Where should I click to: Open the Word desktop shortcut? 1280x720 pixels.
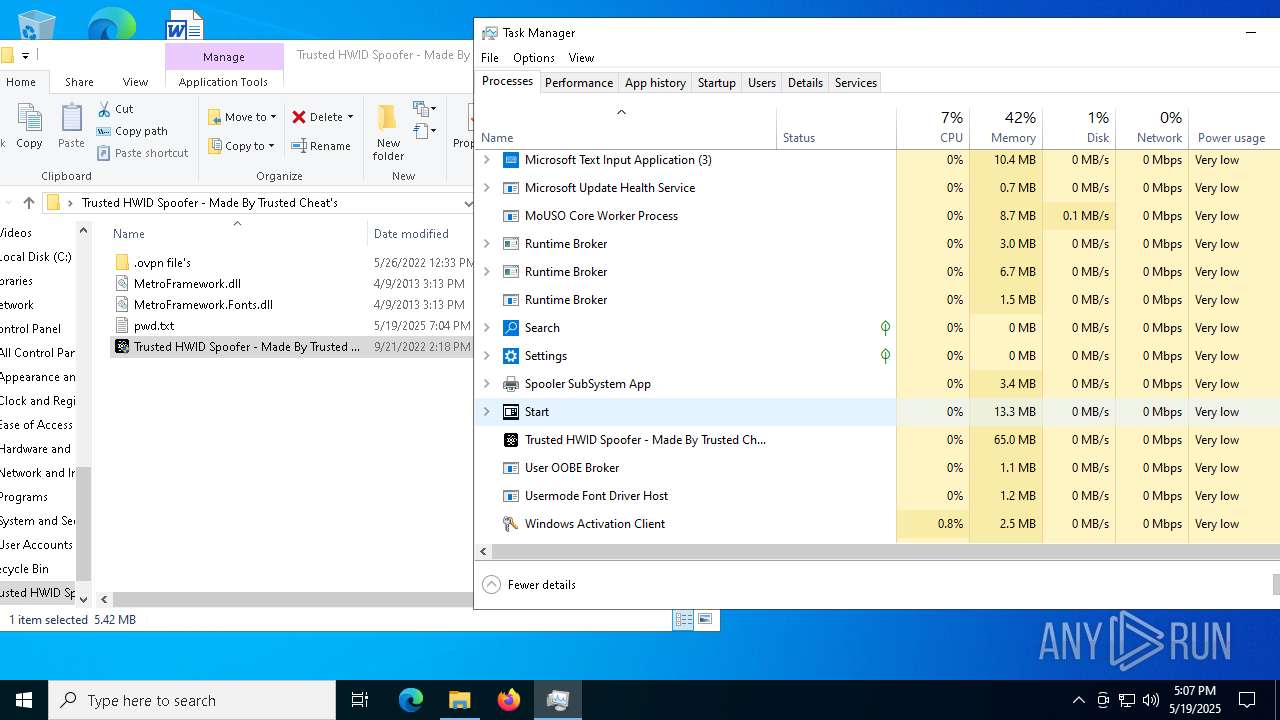click(x=185, y=25)
